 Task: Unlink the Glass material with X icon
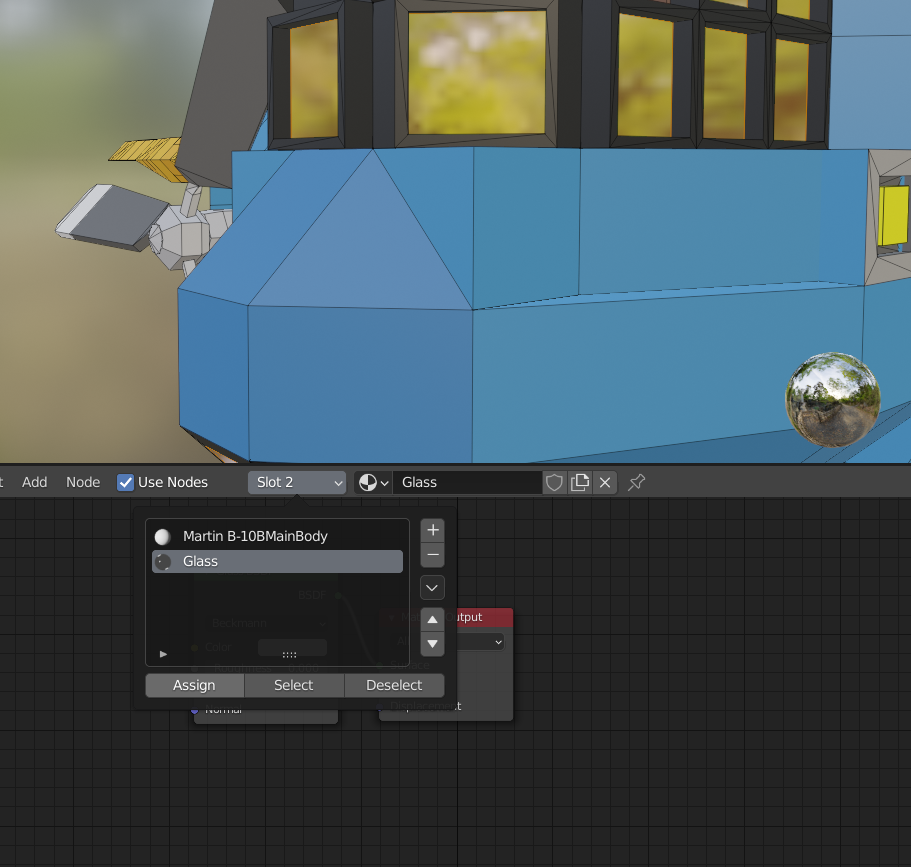point(605,482)
